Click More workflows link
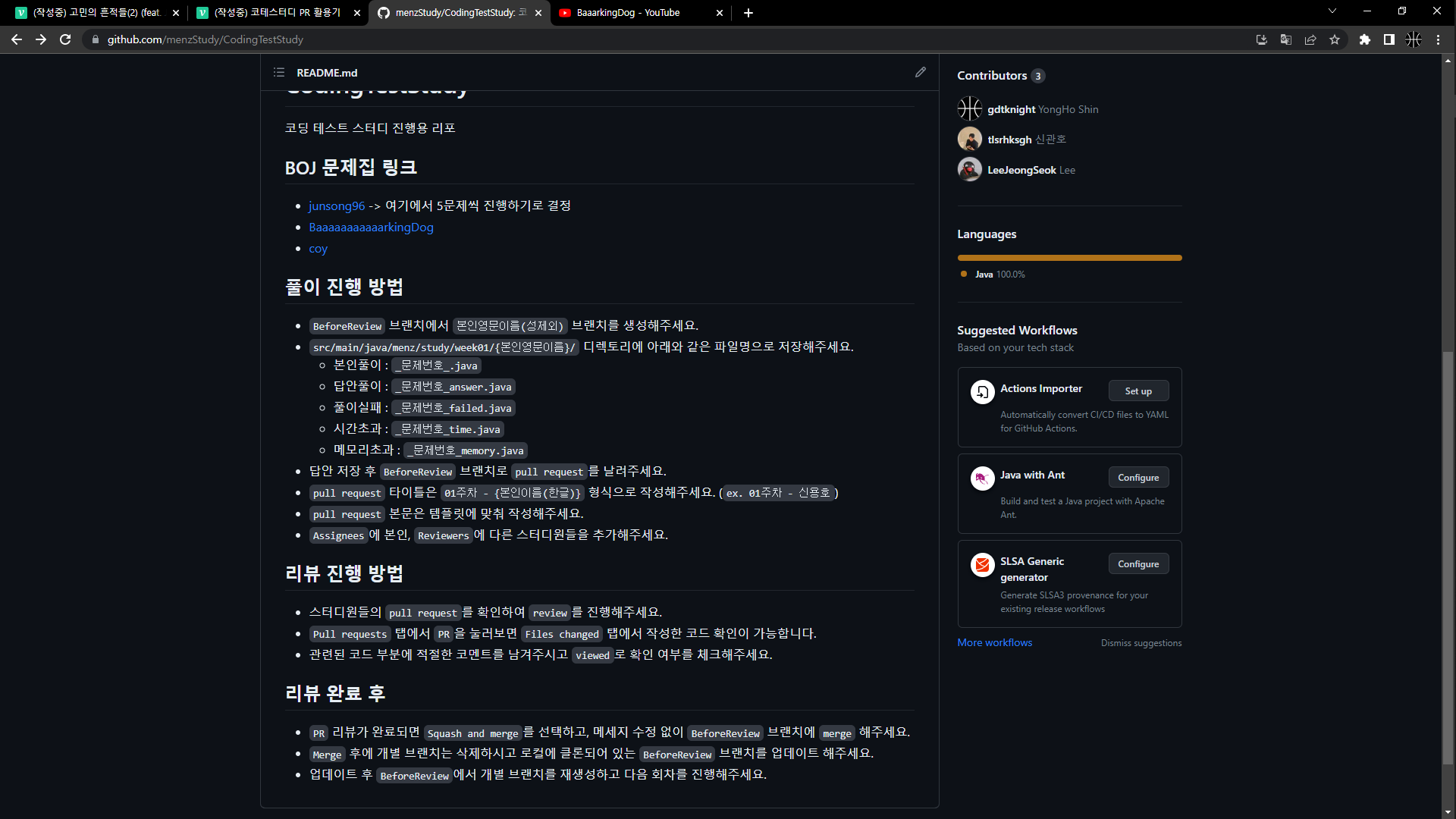Image resolution: width=1456 pixels, height=819 pixels. [994, 642]
